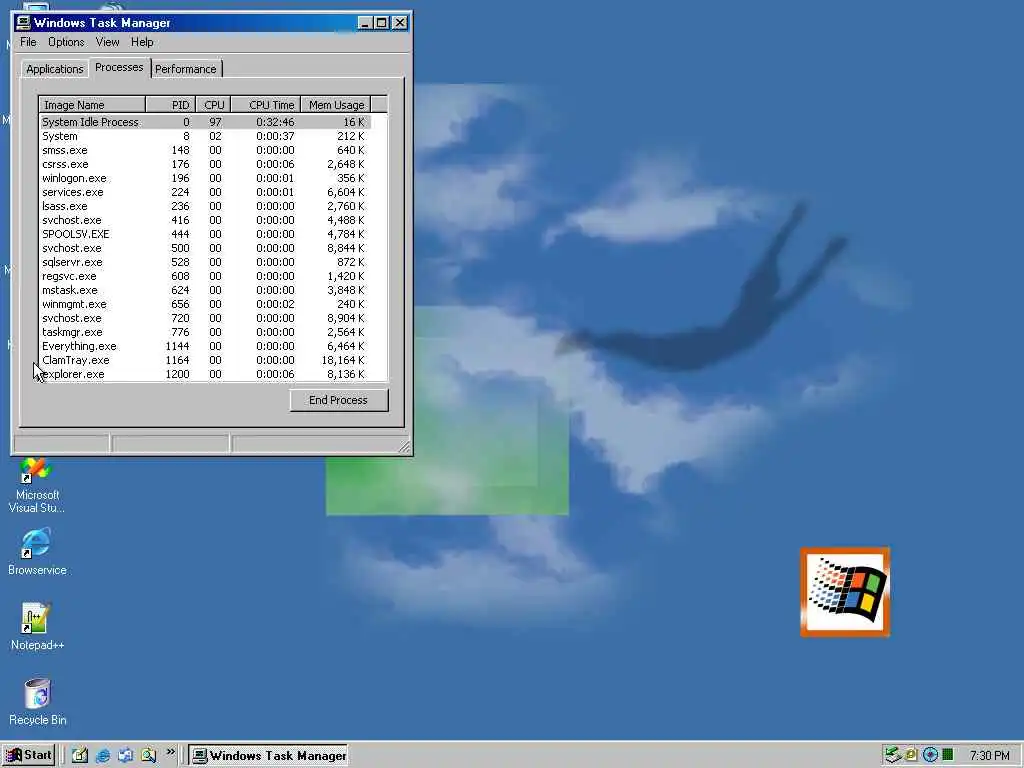Click the Windows Task Manager taskbar button
The image size is (1024, 768).
click(268, 755)
